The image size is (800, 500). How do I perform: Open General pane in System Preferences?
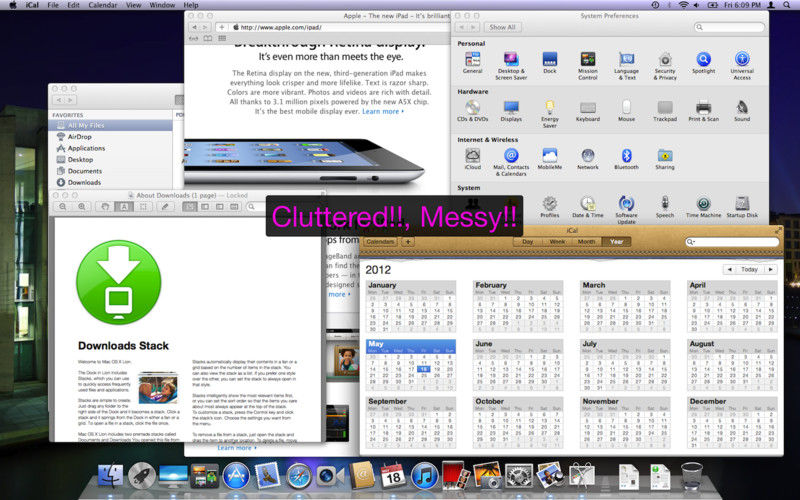(x=472, y=63)
